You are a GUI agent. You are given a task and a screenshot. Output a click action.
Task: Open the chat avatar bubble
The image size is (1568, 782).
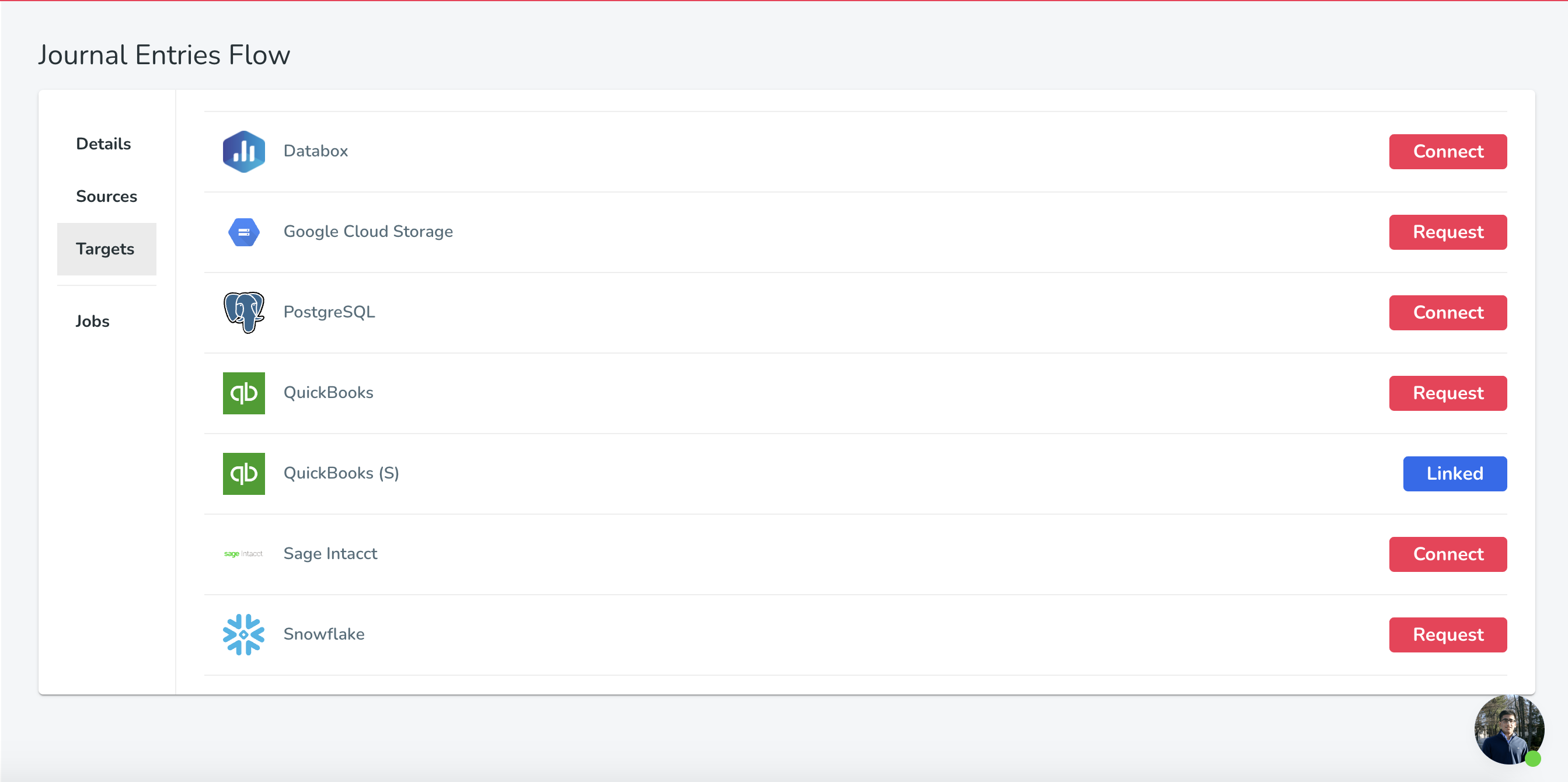pos(1509,729)
